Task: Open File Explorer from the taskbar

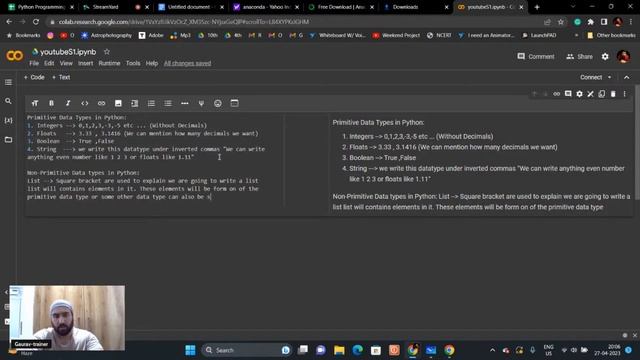Action: click(x=339, y=350)
